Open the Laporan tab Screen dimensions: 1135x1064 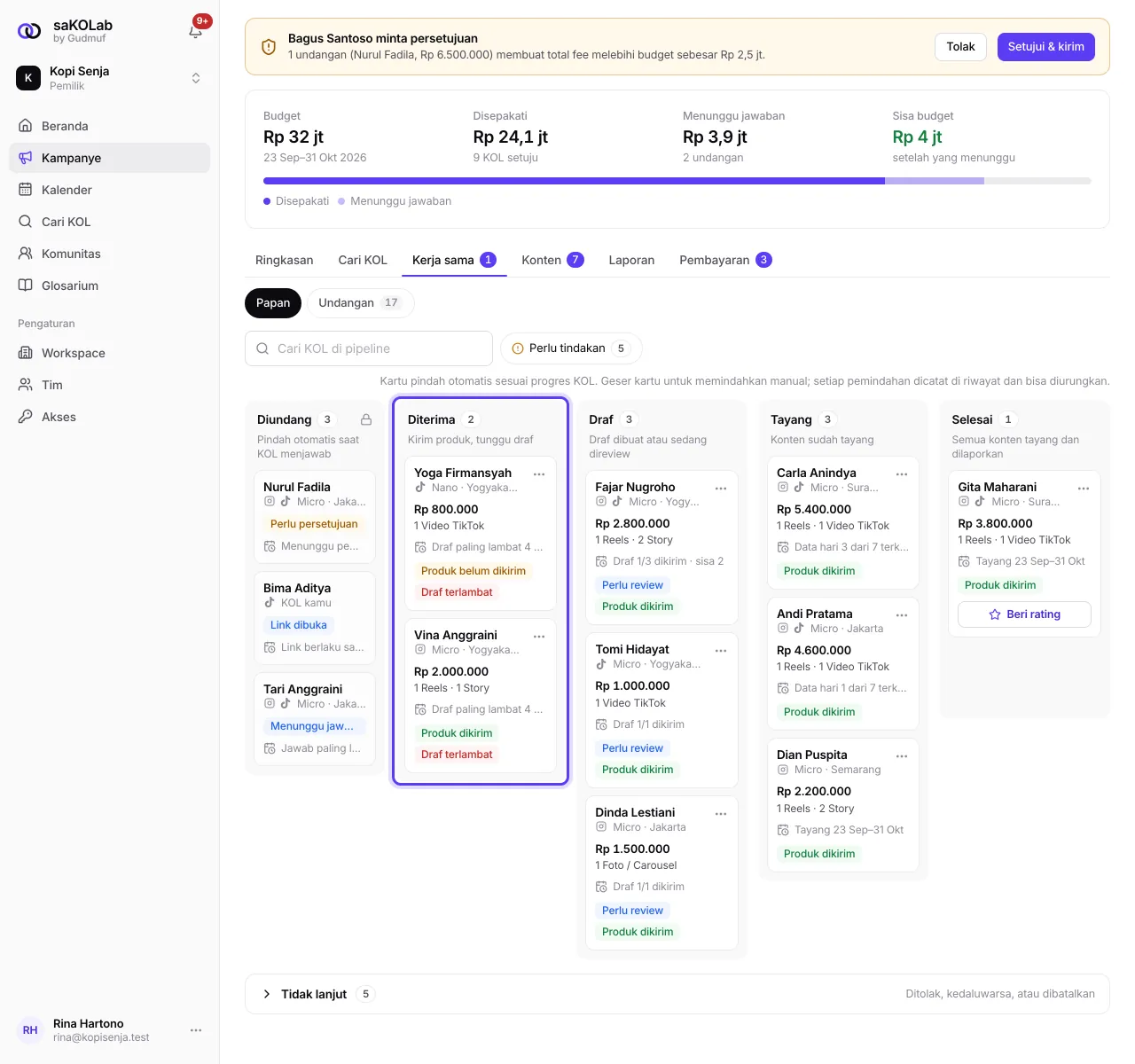pyautogui.click(x=631, y=260)
